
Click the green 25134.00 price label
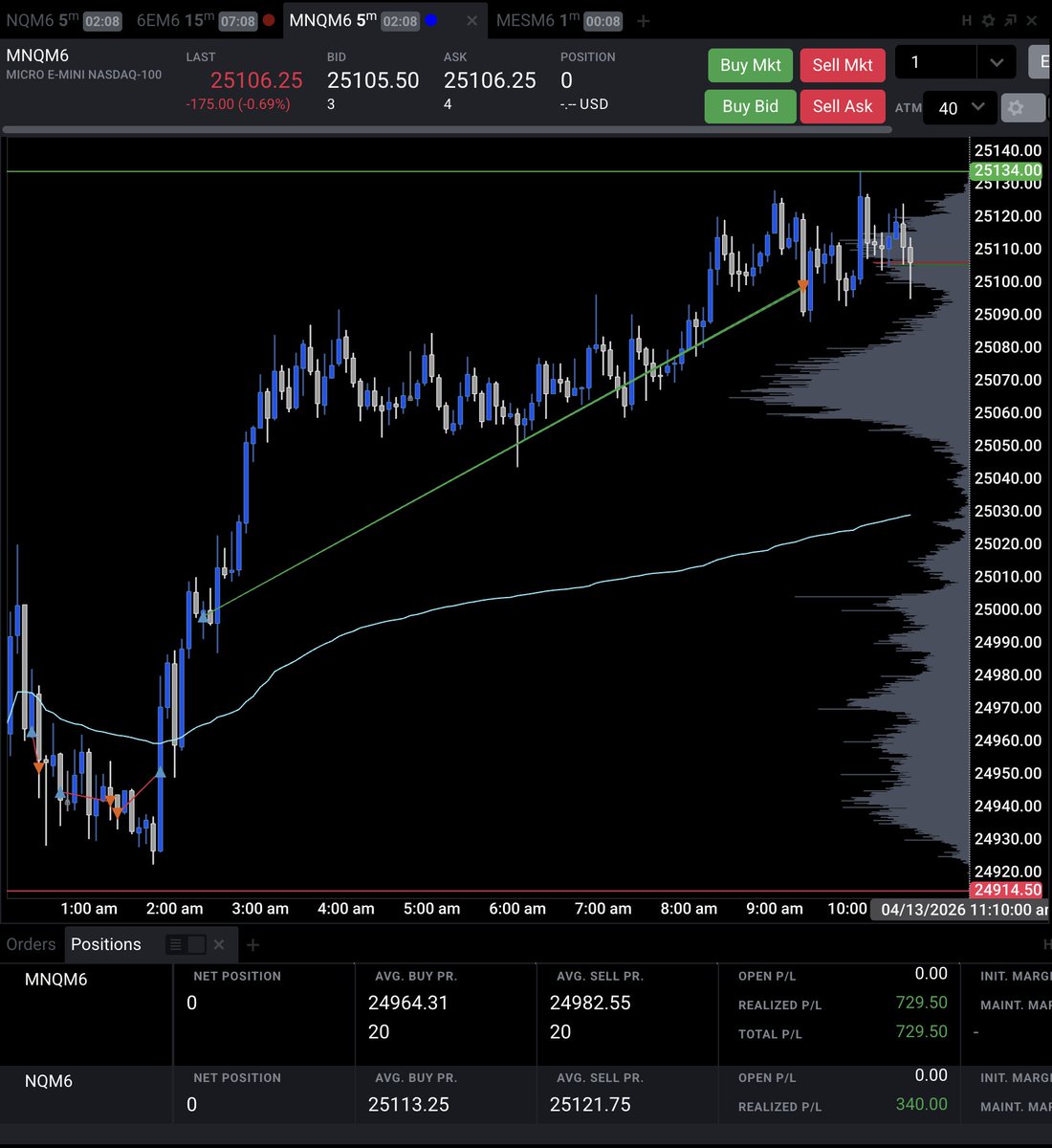pyautogui.click(x=1007, y=171)
